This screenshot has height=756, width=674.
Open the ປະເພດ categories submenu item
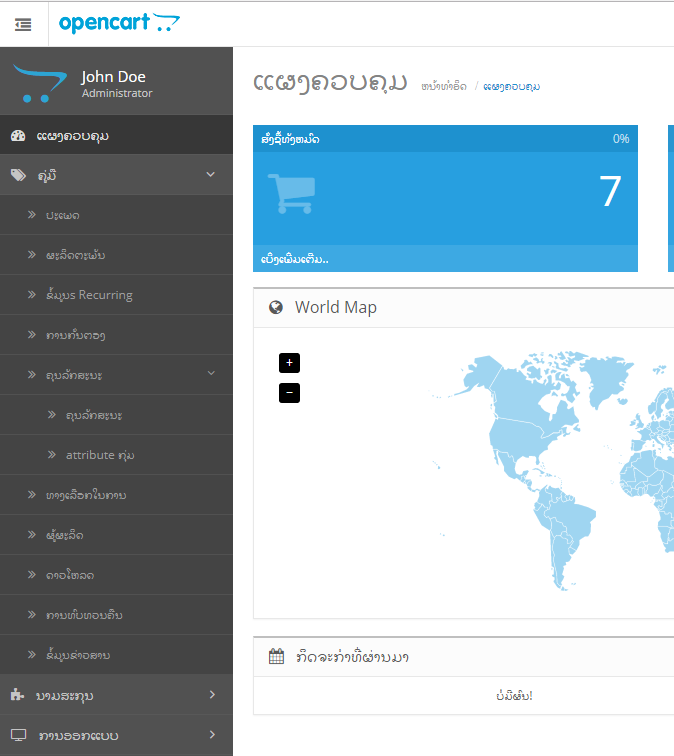pos(116,215)
